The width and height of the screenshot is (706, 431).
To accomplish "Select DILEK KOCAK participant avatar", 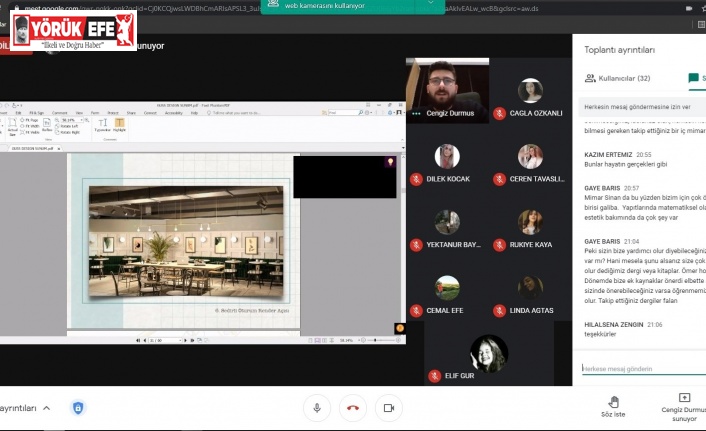I will click(x=447, y=156).
